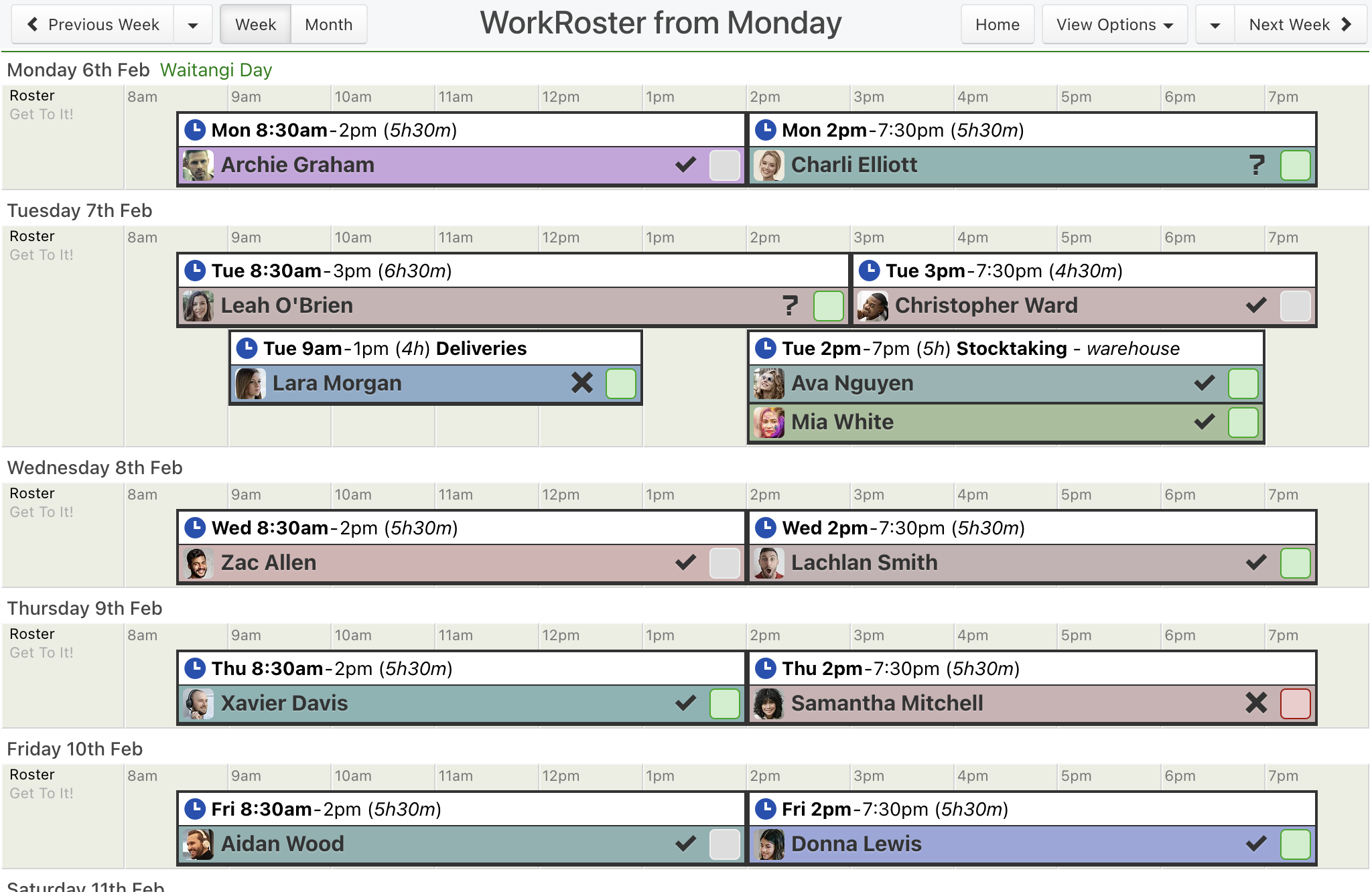Go to the Next Week

click(x=1300, y=25)
